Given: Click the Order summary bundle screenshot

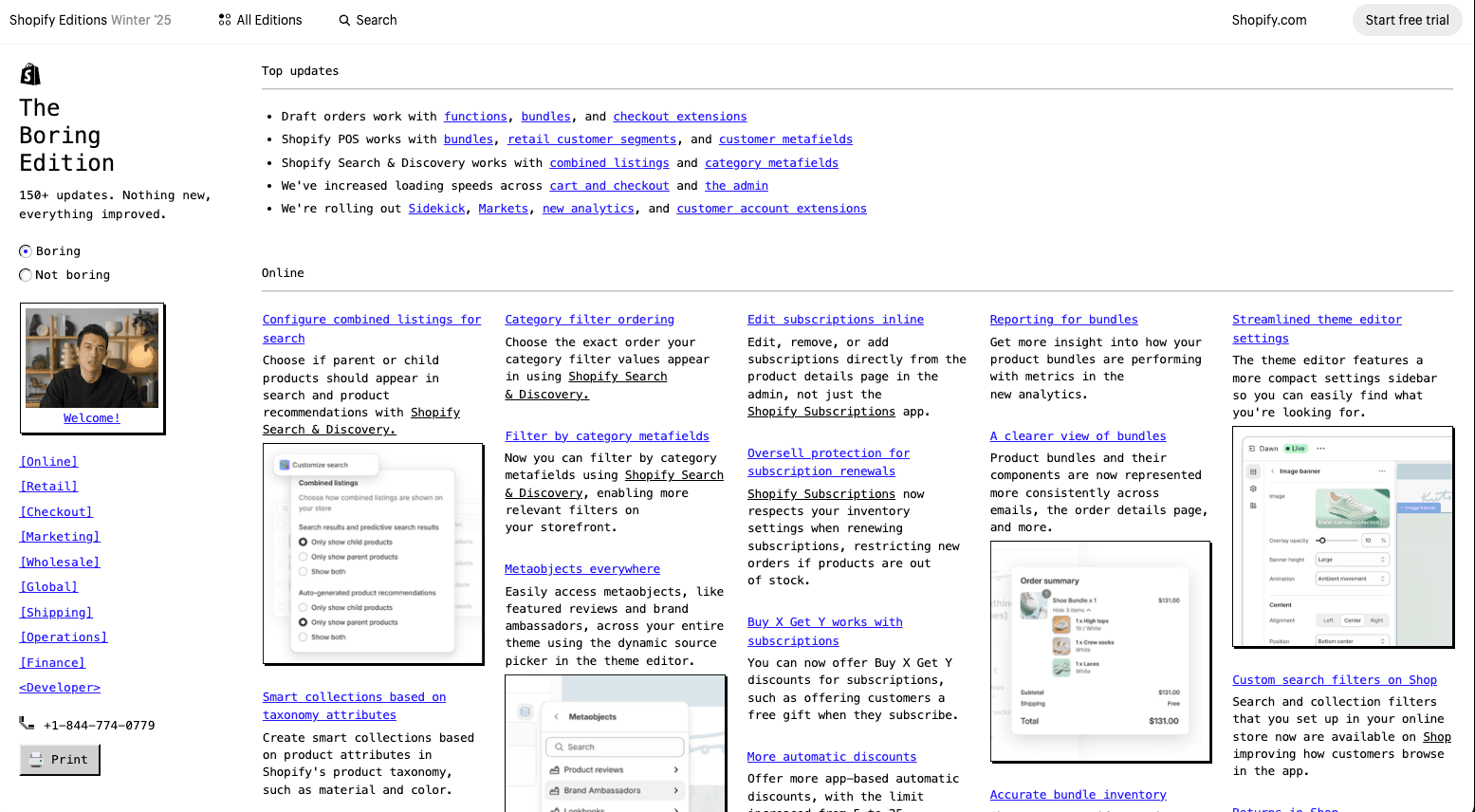Looking at the screenshot, I should pyautogui.click(x=1100, y=652).
